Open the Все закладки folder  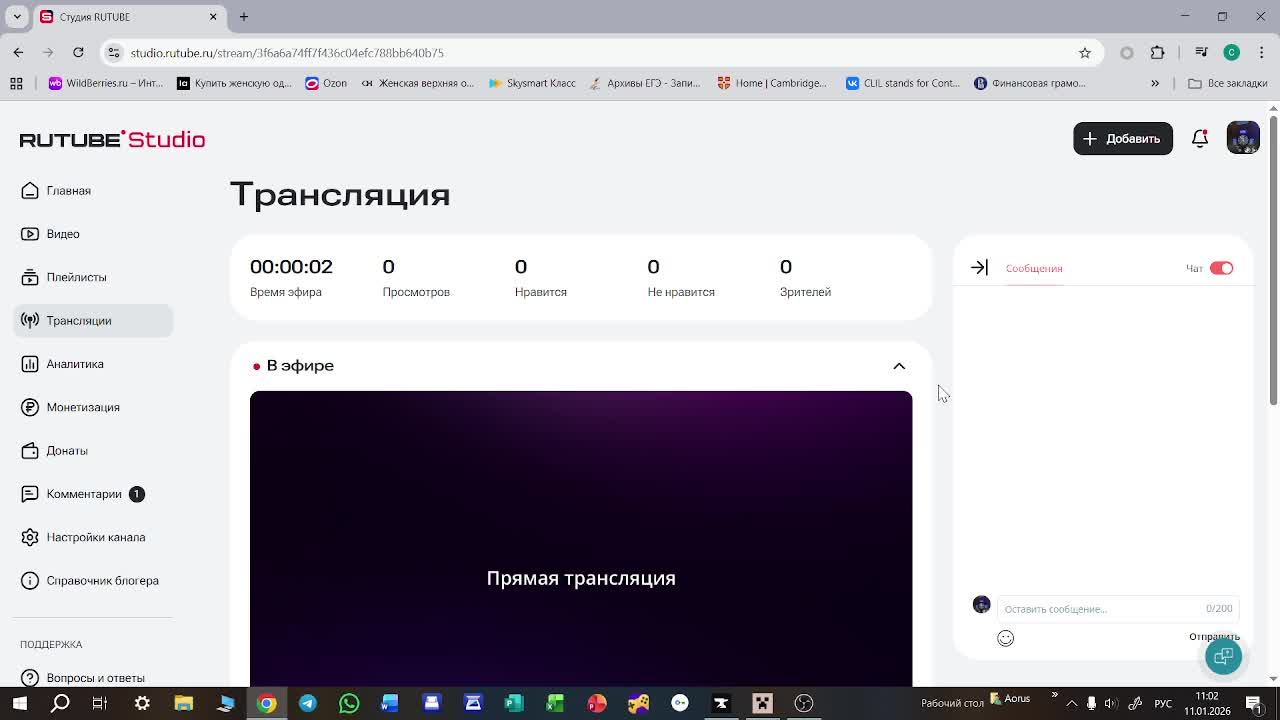(x=1227, y=83)
